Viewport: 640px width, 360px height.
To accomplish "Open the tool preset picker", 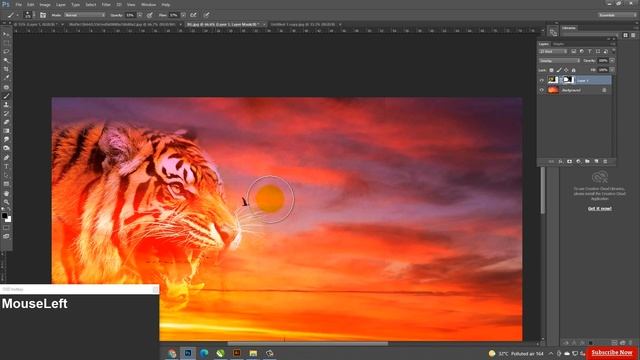I will coord(12,15).
